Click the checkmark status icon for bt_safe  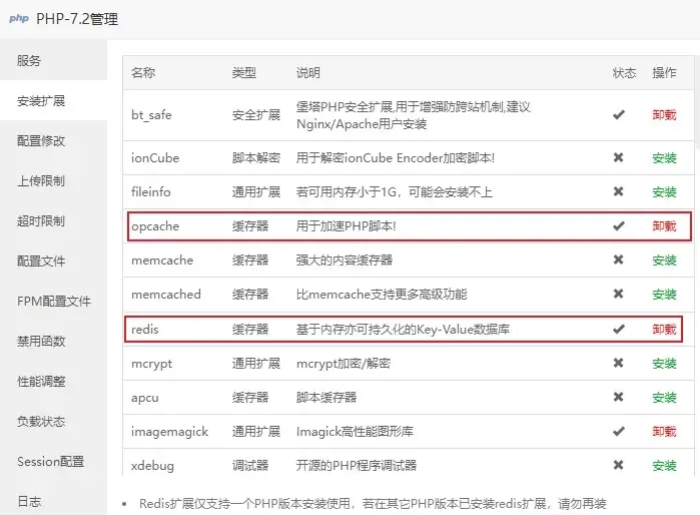618,115
